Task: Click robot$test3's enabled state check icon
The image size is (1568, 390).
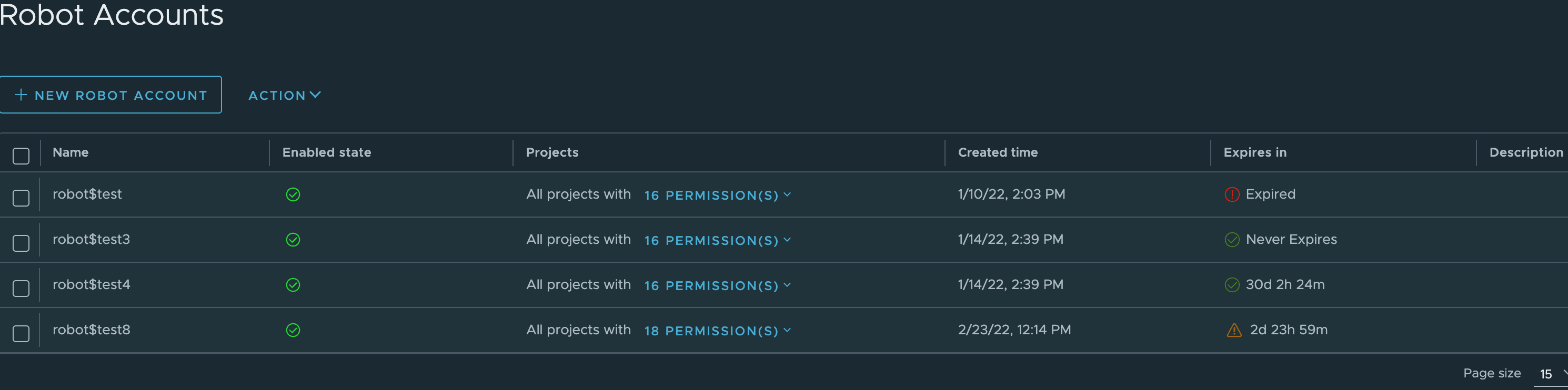Action: pyautogui.click(x=294, y=240)
